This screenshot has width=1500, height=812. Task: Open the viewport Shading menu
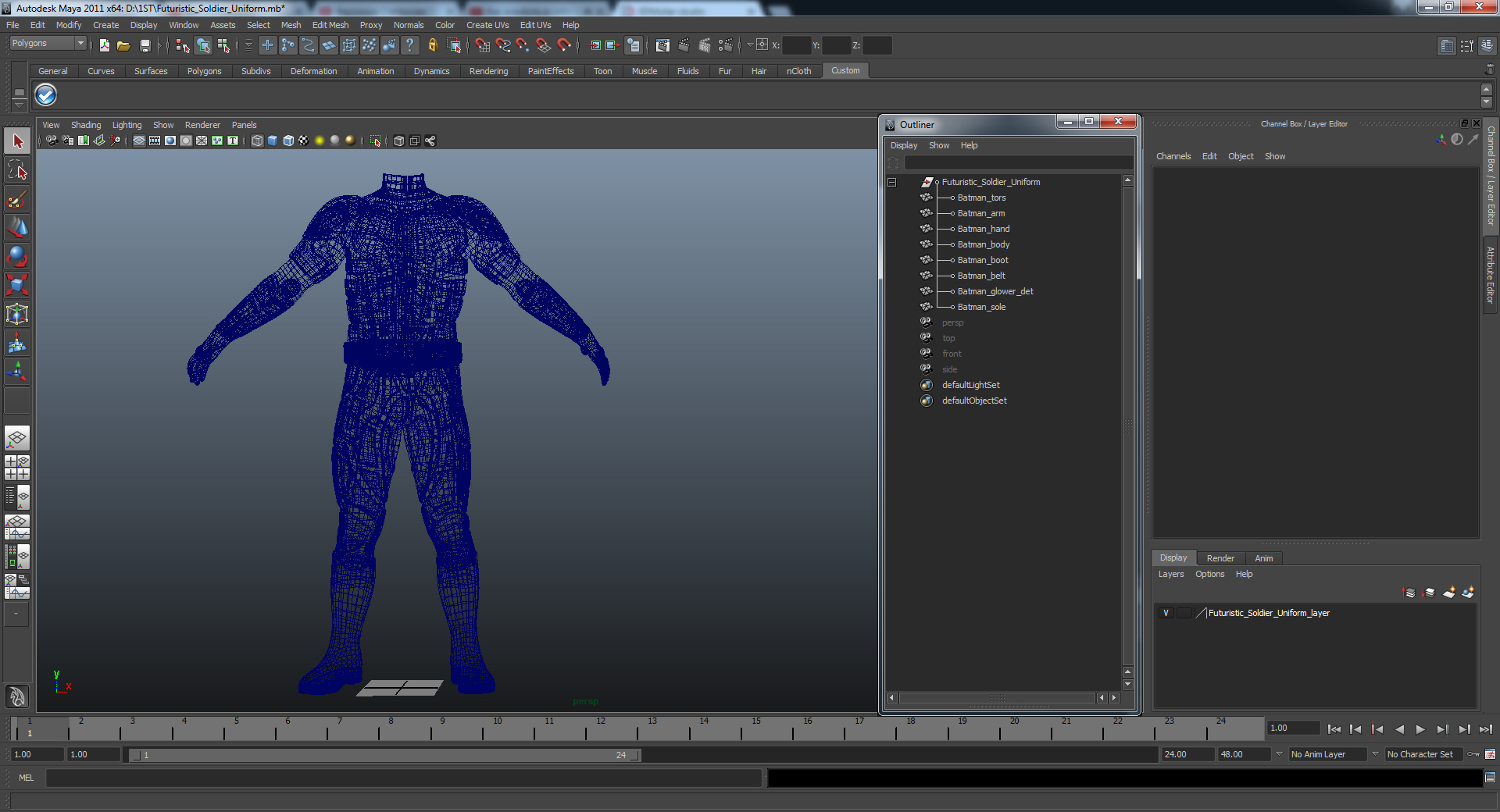86,125
